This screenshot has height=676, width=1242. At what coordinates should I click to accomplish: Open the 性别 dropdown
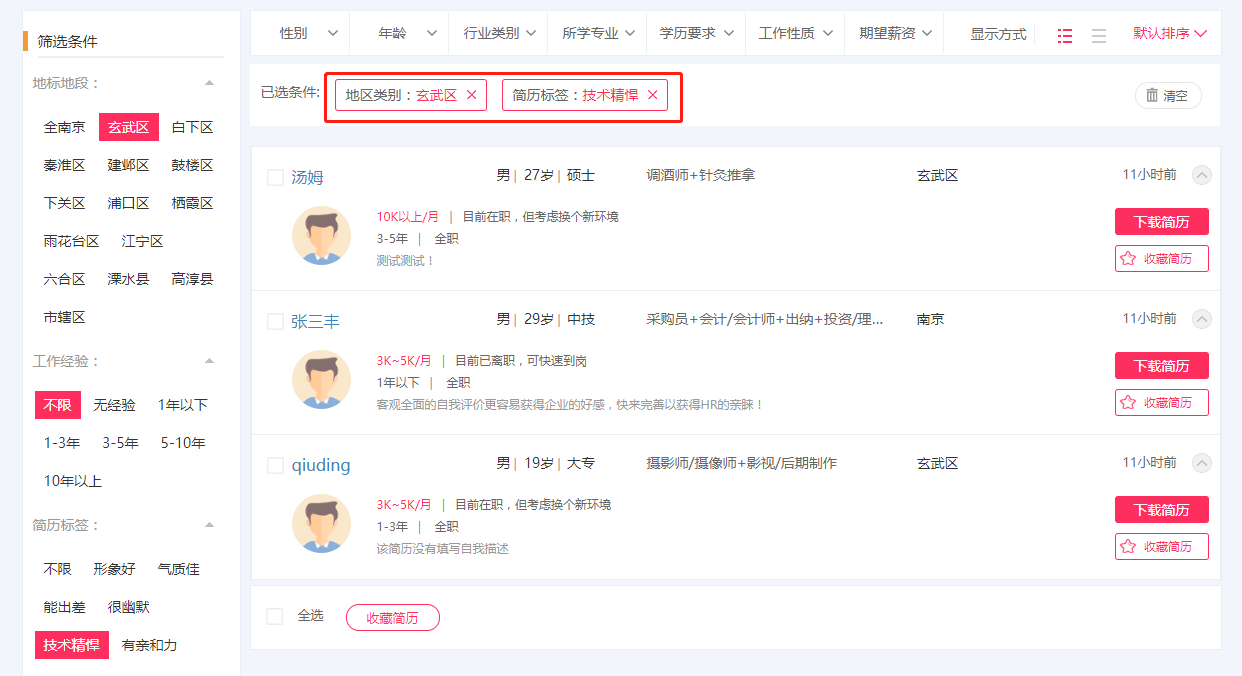tap(308, 34)
